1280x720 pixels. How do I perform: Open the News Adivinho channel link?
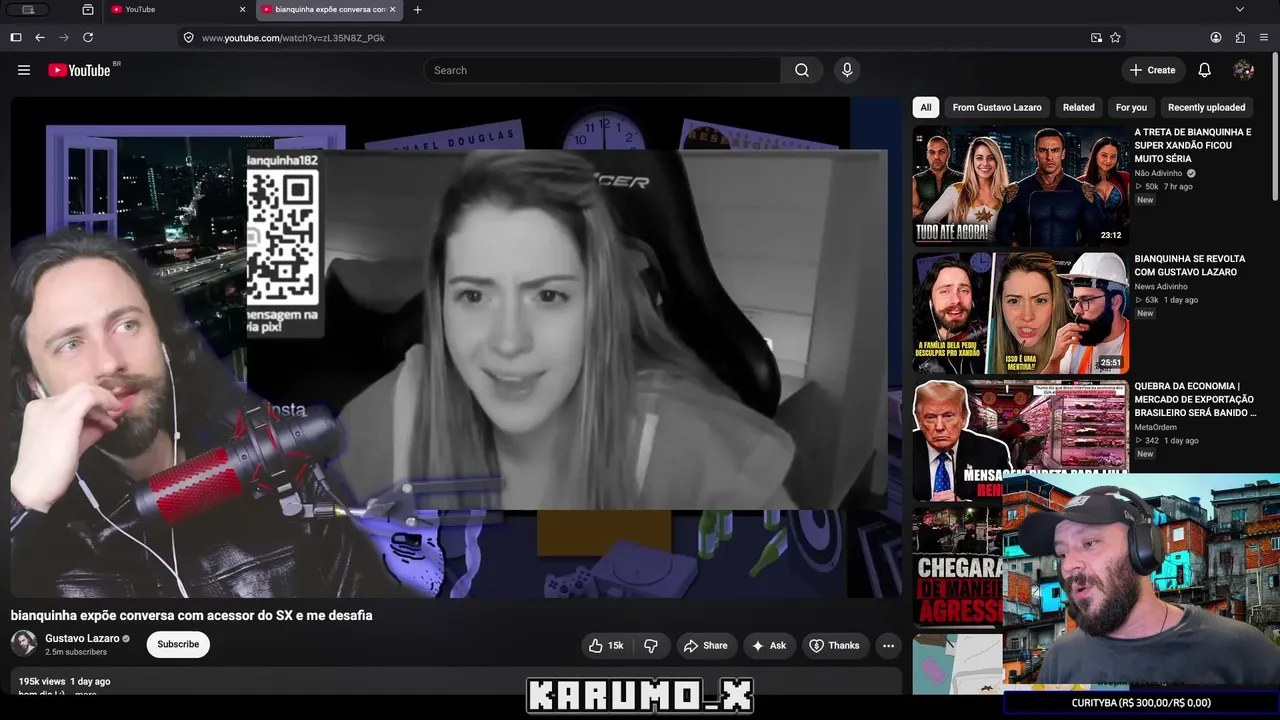pos(1161,287)
